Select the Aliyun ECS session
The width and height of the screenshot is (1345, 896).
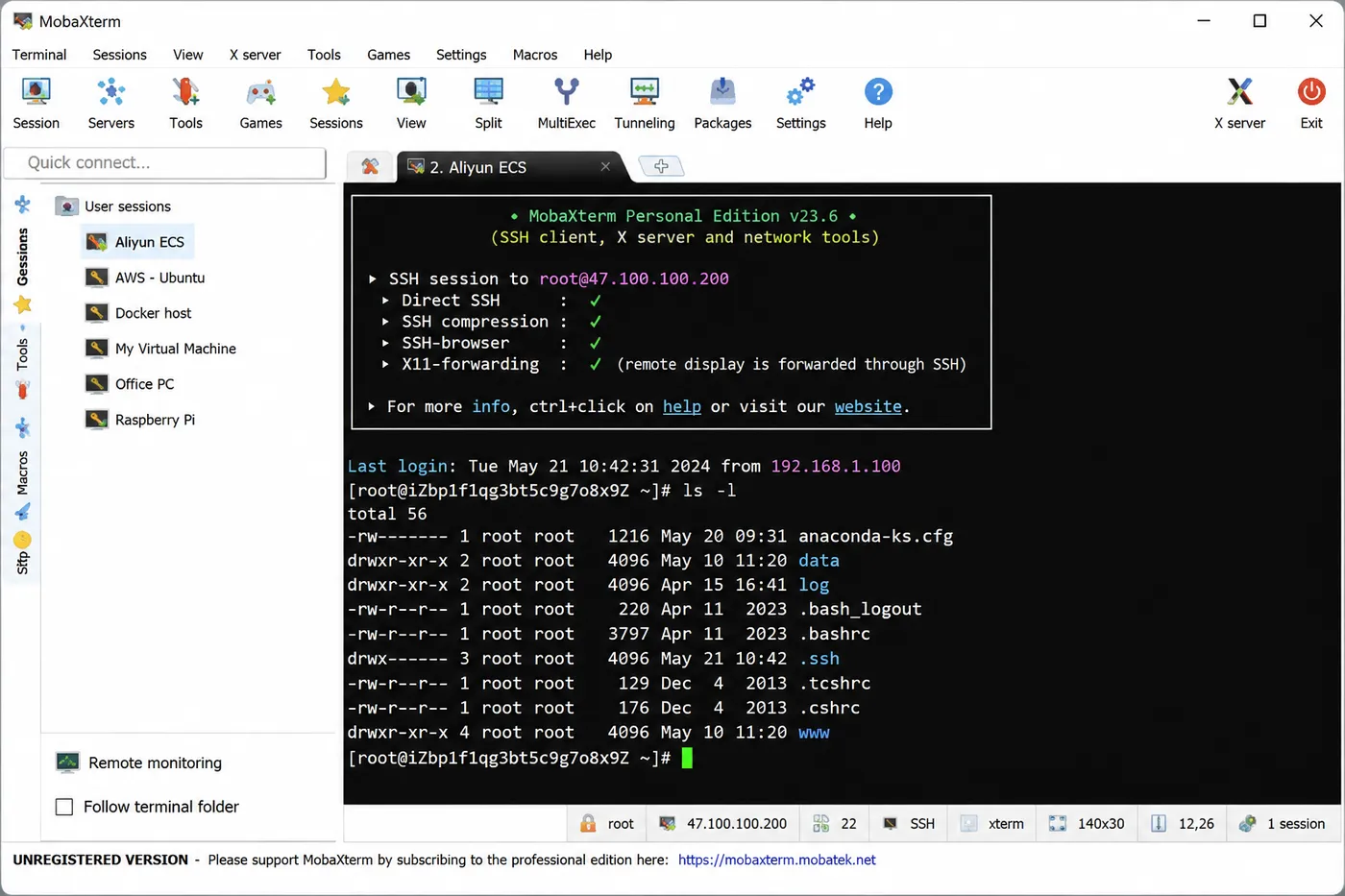(138, 242)
